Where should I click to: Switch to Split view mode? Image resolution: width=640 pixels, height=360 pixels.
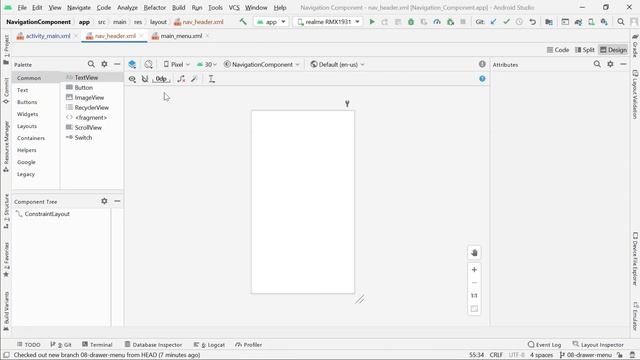pos(584,50)
